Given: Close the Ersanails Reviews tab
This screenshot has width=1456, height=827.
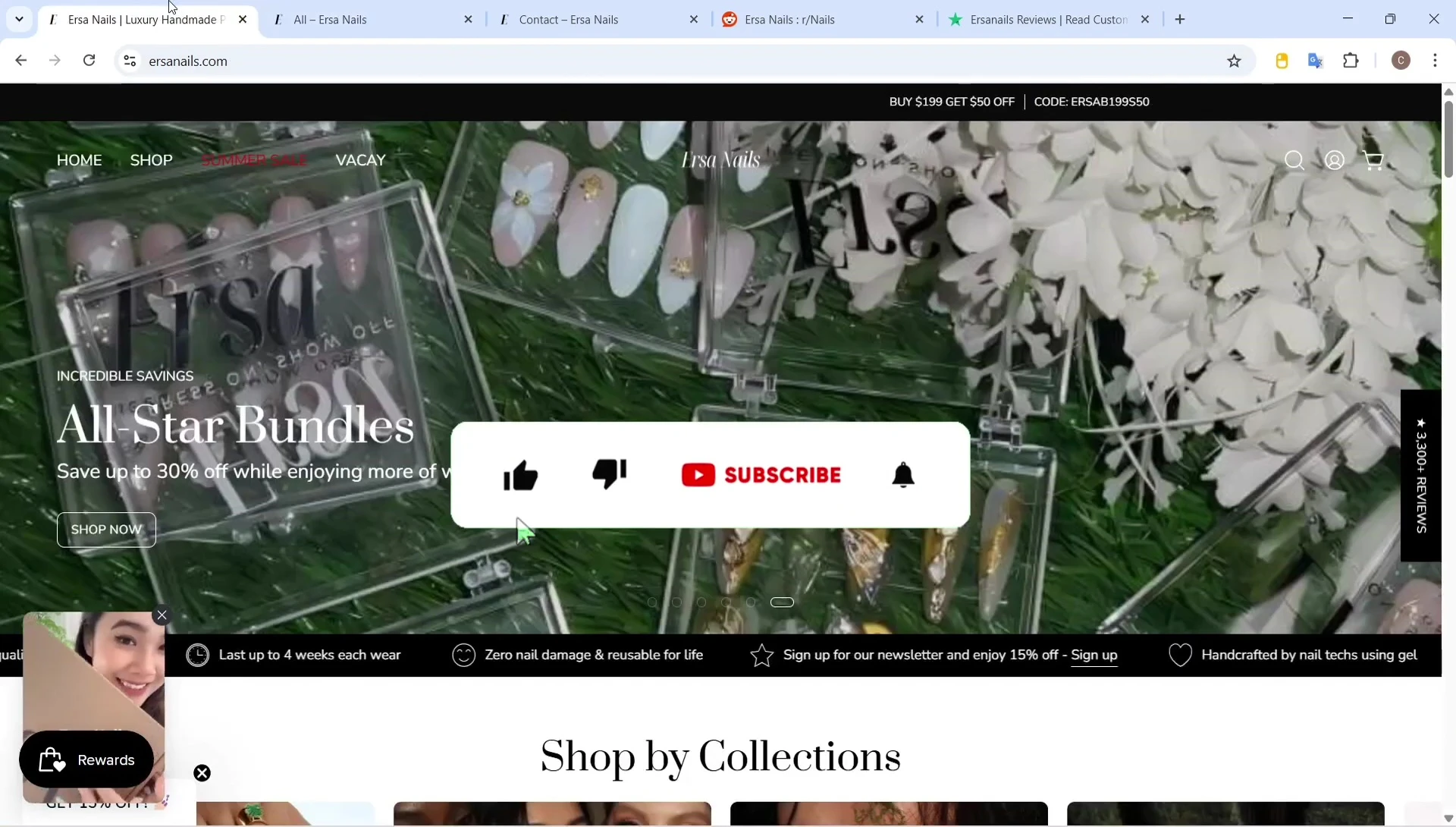Looking at the screenshot, I should point(1145,20).
